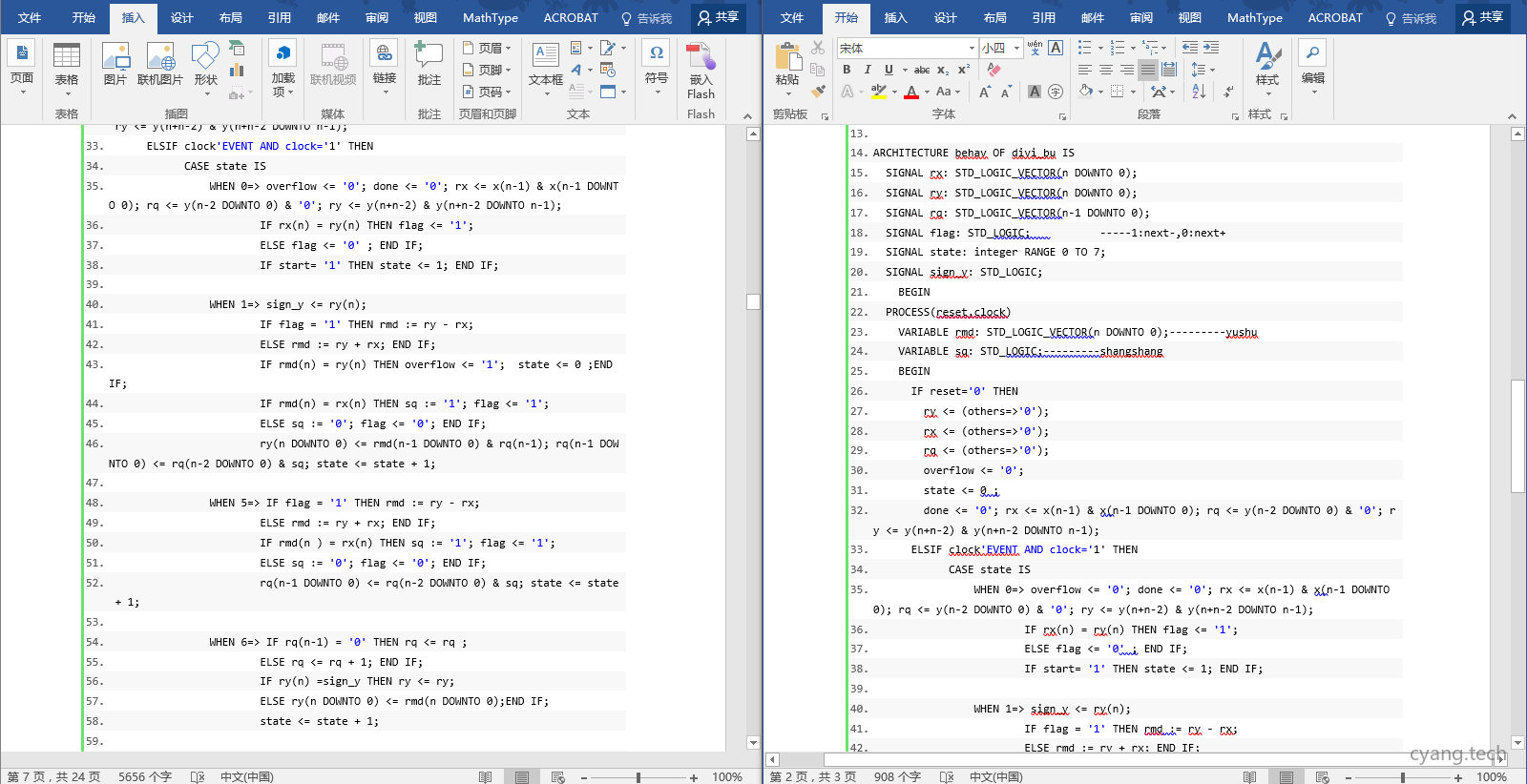Screen dimensions: 1527x784
Task: Click 共享 share button in left window
Action: (x=718, y=17)
